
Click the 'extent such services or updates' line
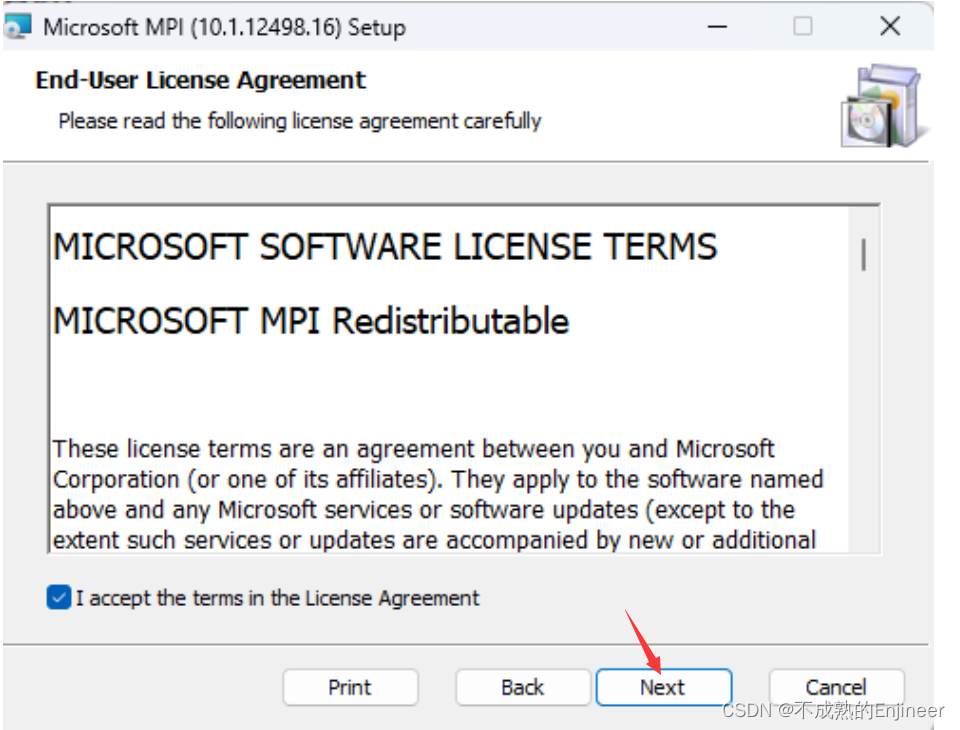(434, 540)
